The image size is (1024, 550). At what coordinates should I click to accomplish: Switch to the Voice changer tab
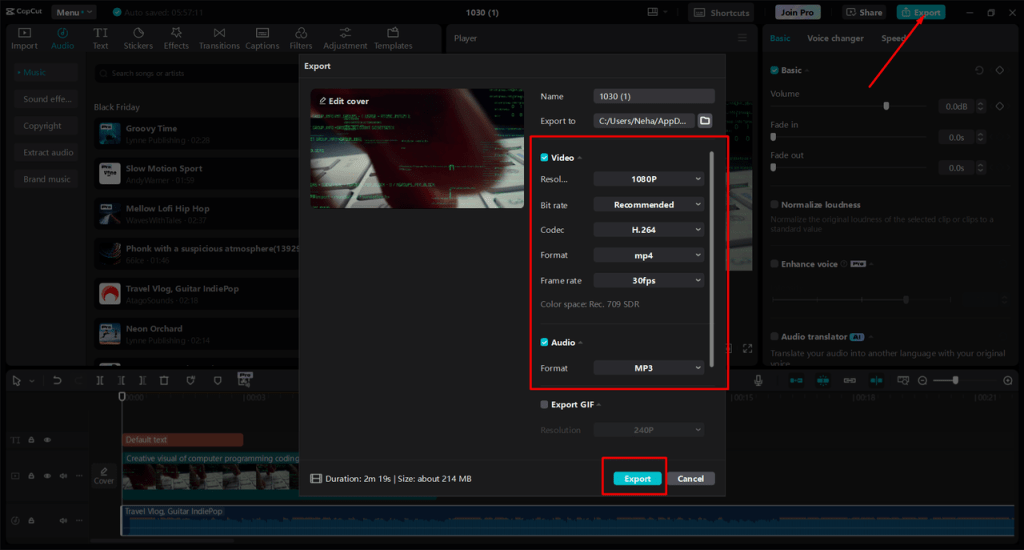click(835, 38)
